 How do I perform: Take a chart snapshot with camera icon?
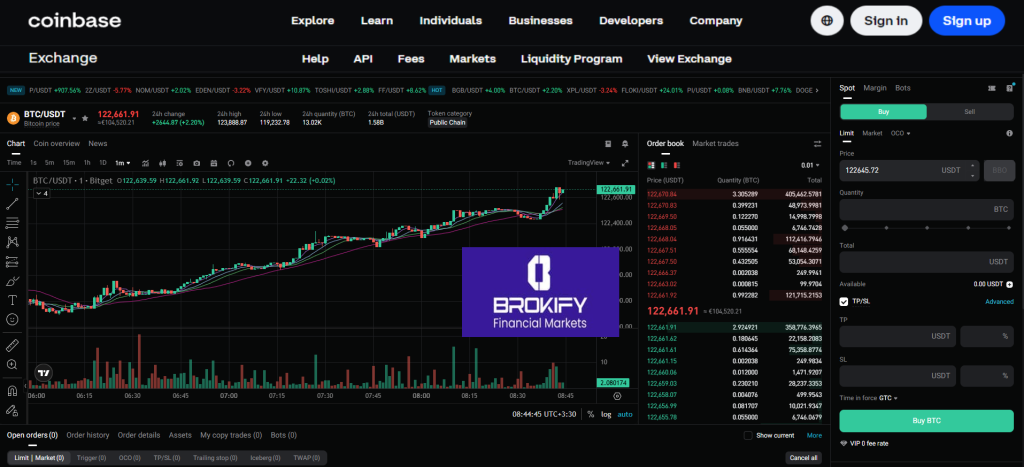197,162
